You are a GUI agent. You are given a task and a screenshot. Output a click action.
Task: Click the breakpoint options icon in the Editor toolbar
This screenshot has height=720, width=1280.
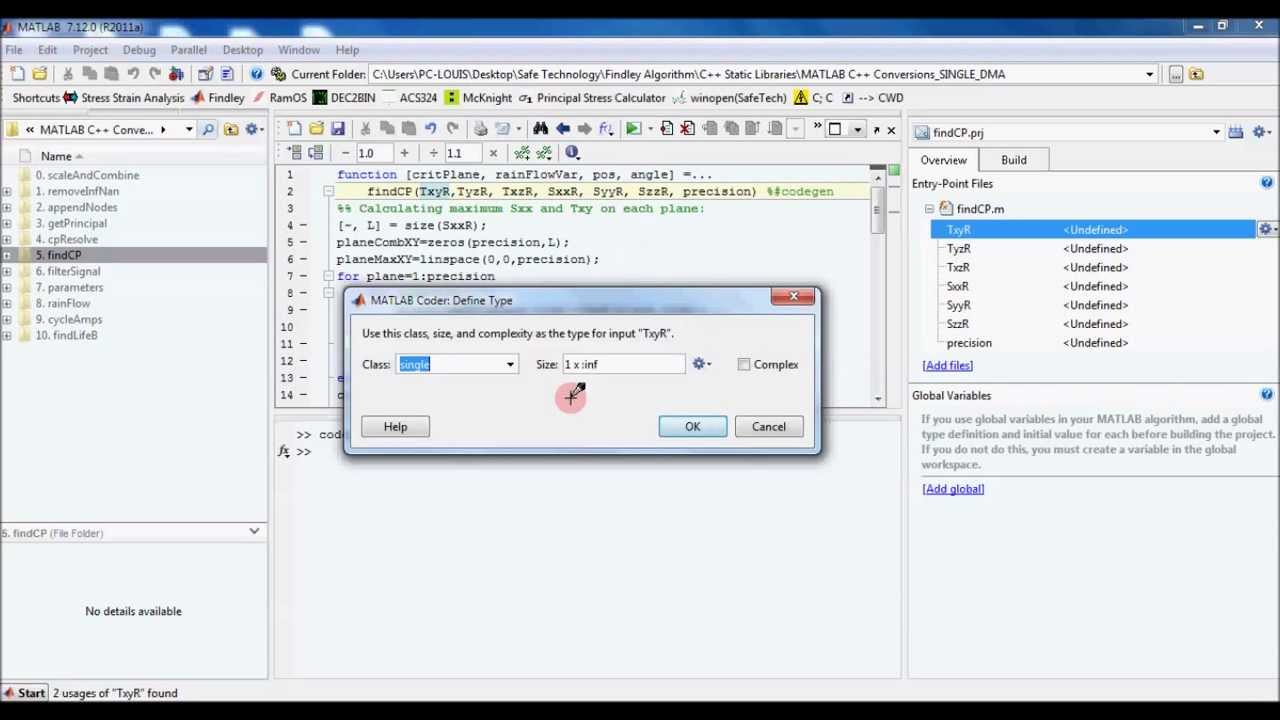coord(665,128)
